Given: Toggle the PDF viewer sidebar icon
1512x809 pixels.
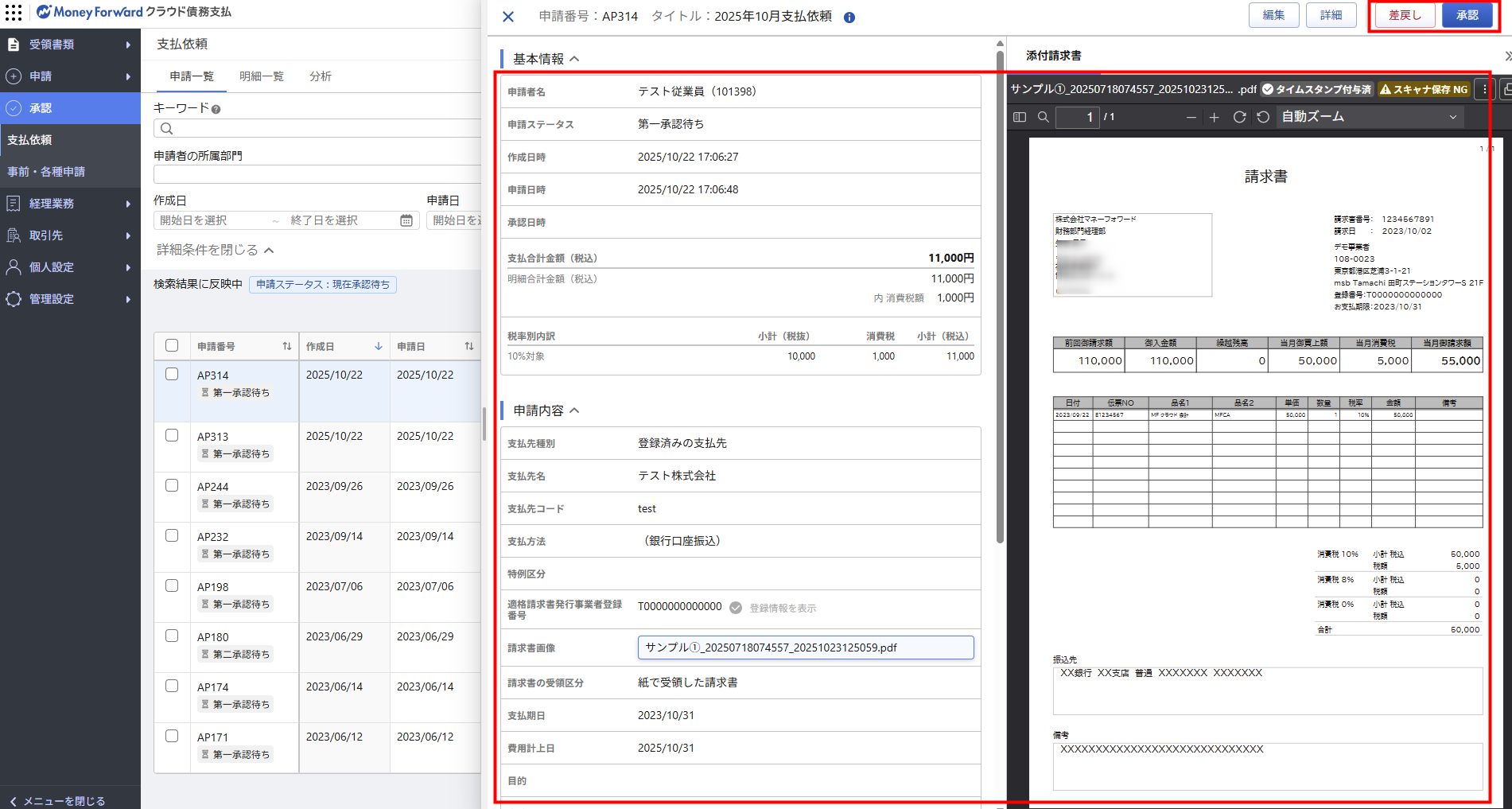Looking at the screenshot, I should [x=1020, y=117].
